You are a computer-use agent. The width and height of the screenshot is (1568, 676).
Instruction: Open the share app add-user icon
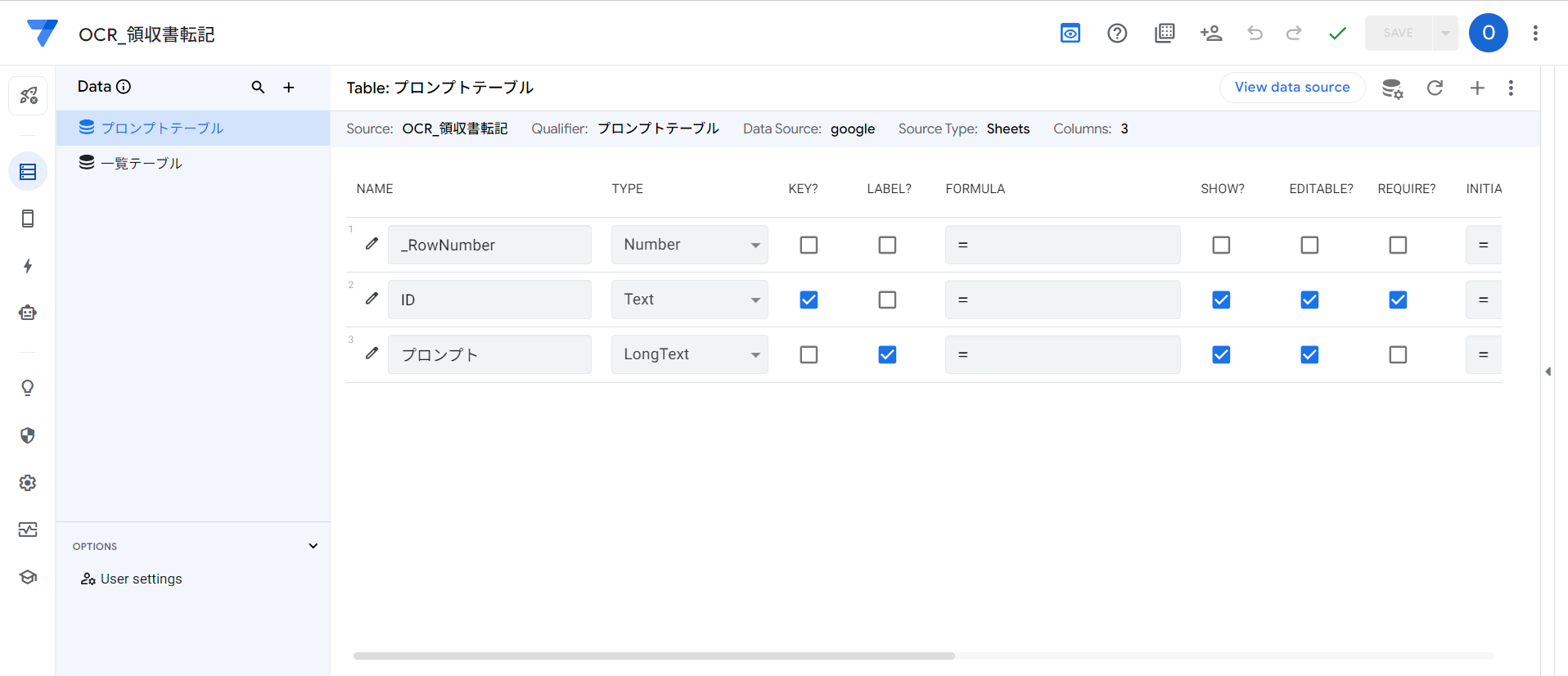tap(1210, 34)
